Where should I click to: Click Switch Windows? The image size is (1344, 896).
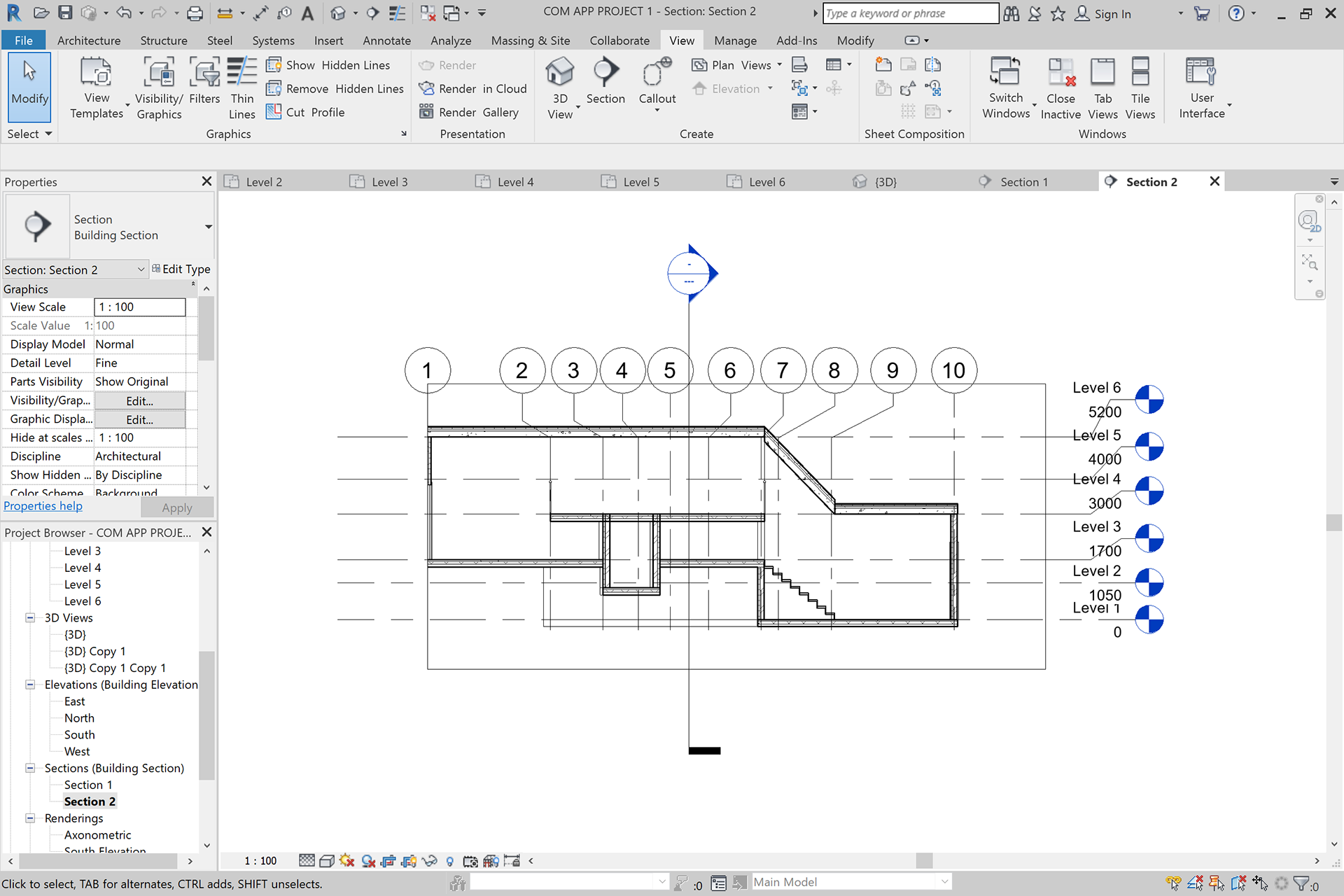tap(1006, 89)
